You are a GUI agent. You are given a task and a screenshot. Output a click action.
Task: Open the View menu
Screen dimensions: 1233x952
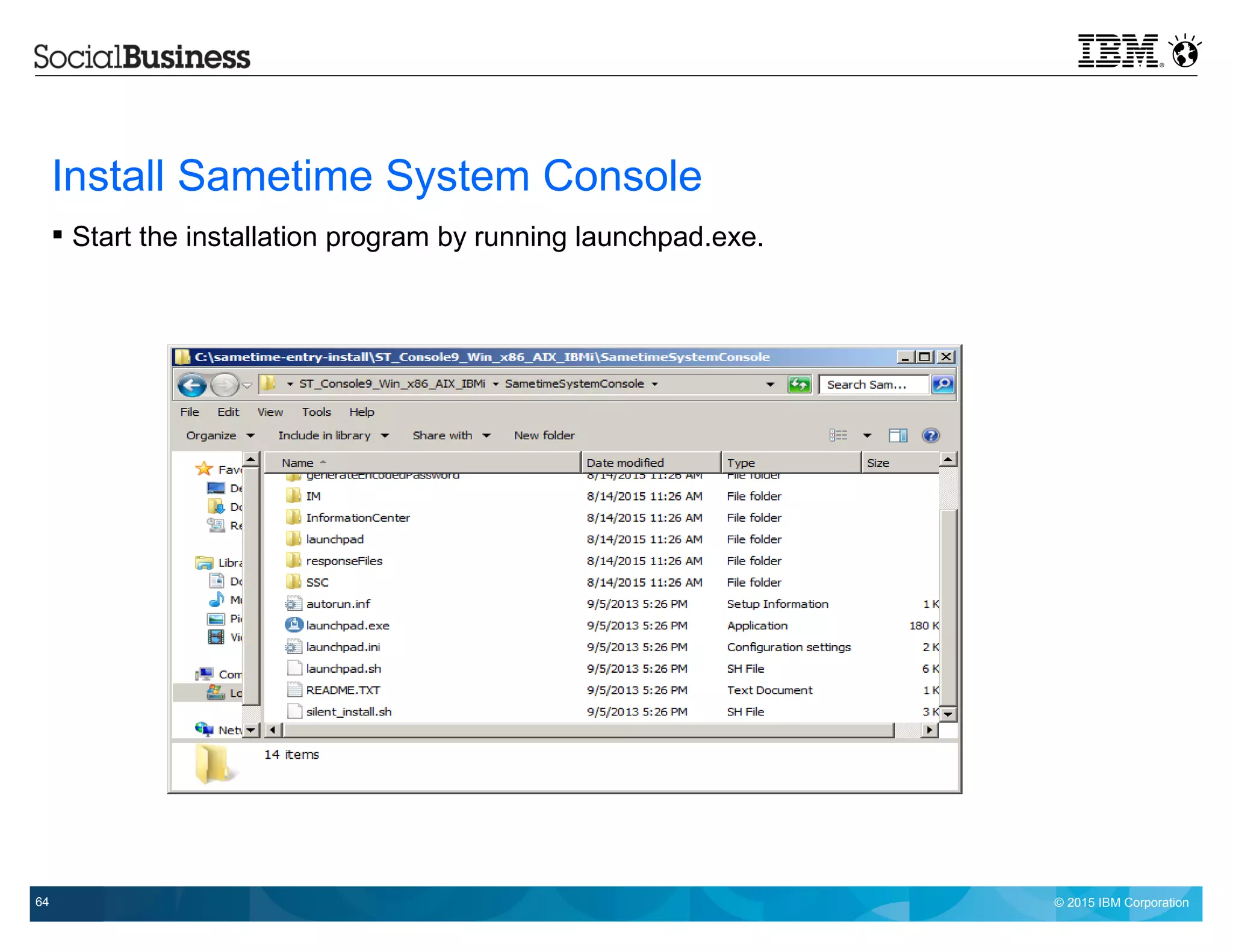tap(270, 412)
